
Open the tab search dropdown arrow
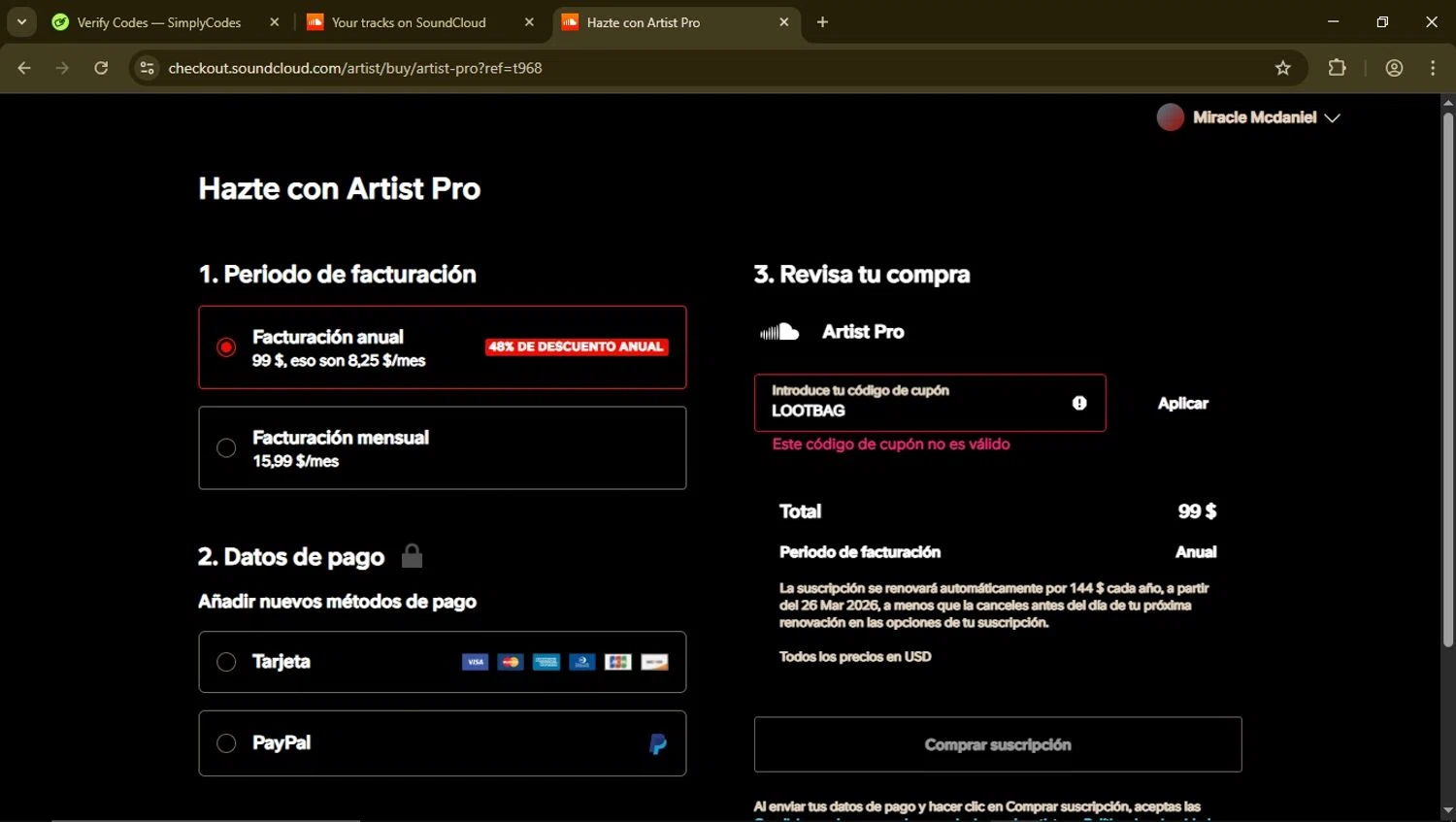coord(21,21)
